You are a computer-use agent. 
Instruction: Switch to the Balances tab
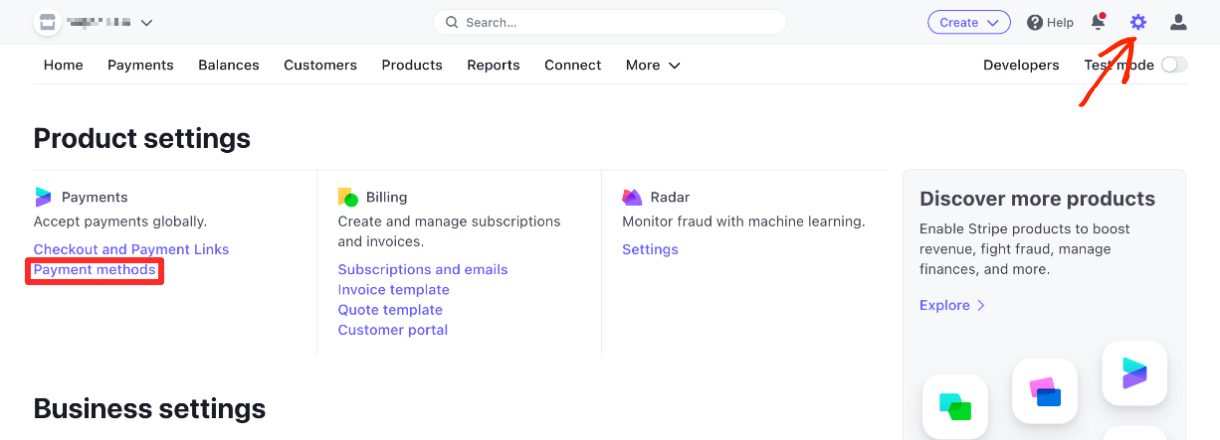(x=229, y=65)
